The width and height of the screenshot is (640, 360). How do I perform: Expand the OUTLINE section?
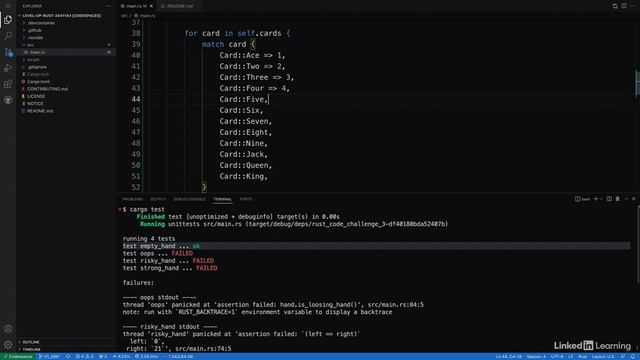31,342
